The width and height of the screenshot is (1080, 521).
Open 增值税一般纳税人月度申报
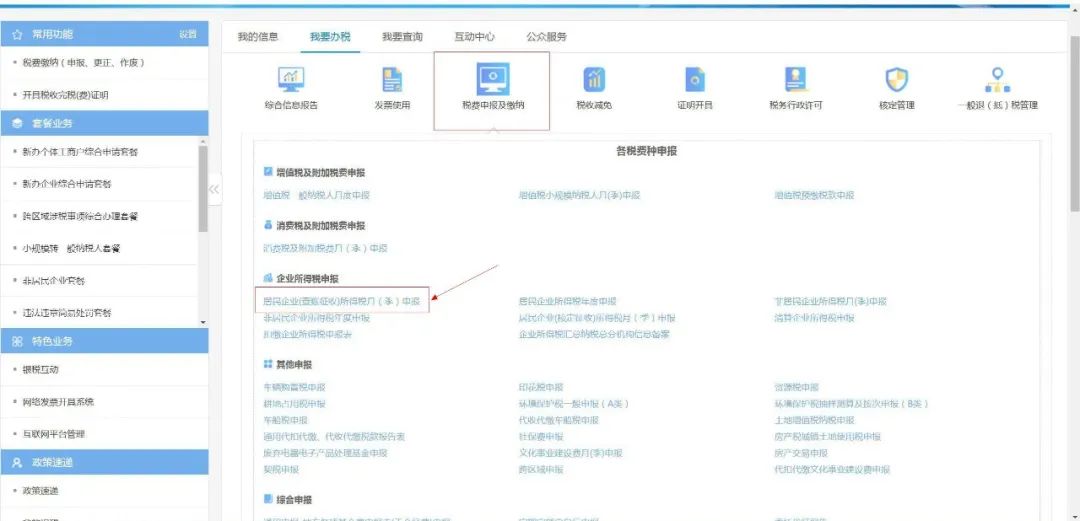(x=316, y=195)
